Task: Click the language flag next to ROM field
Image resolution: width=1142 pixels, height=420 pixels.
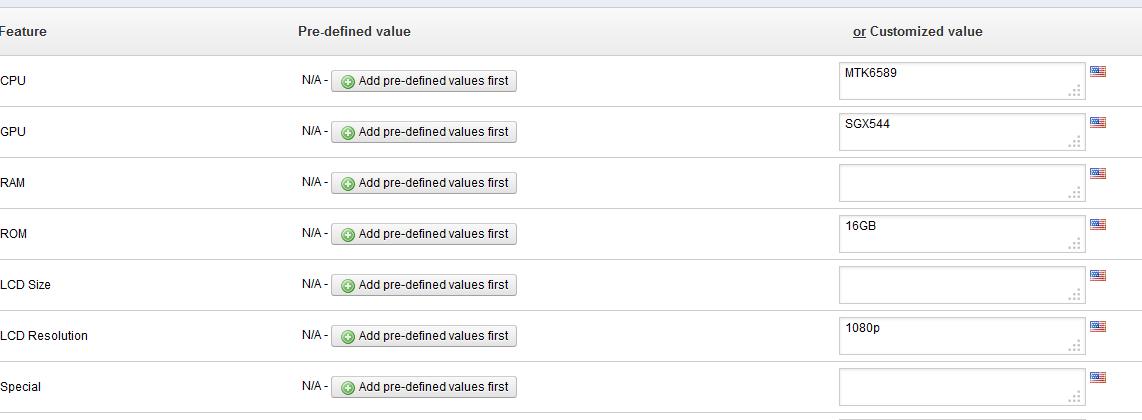Action: click(1097, 225)
